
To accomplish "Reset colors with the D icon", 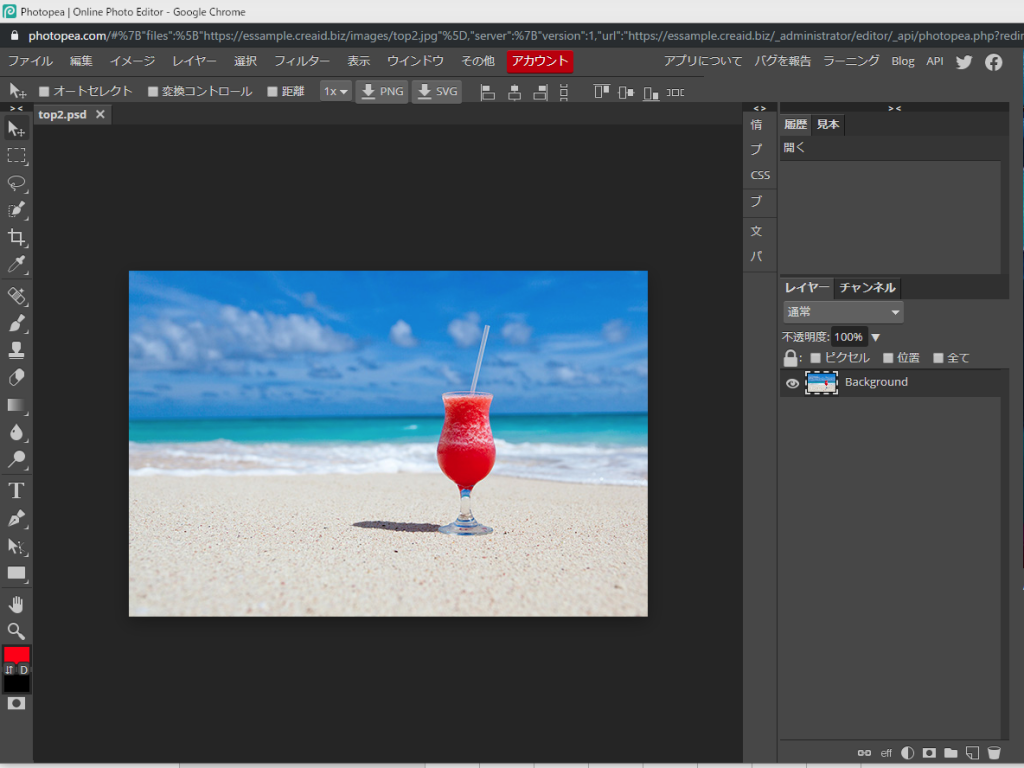I will [24, 669].
